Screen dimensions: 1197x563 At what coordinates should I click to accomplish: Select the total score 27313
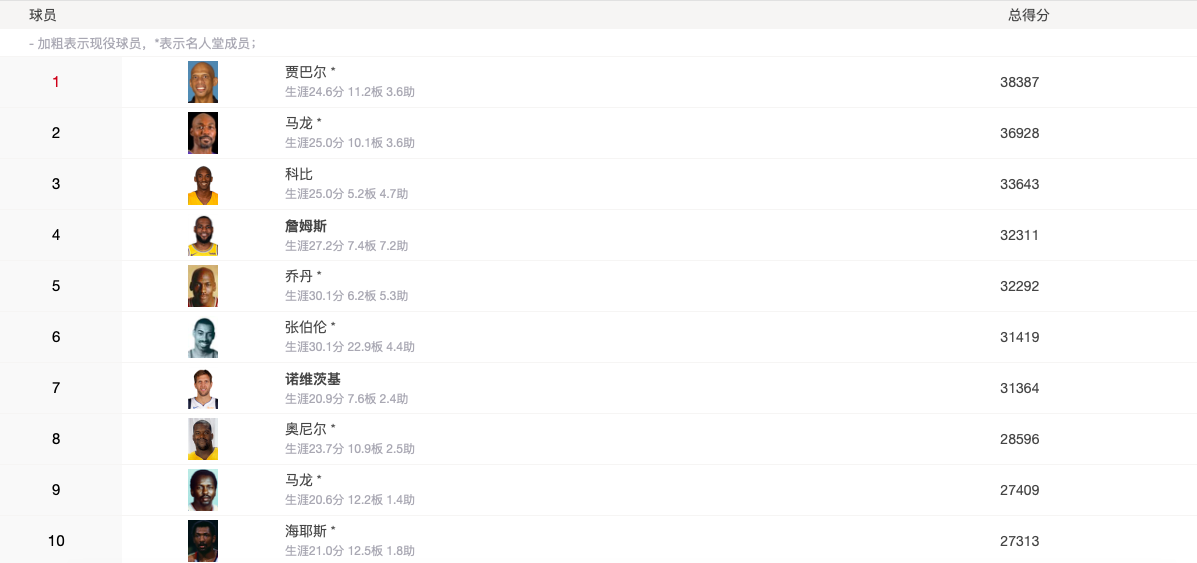[x=1019, y=542]
